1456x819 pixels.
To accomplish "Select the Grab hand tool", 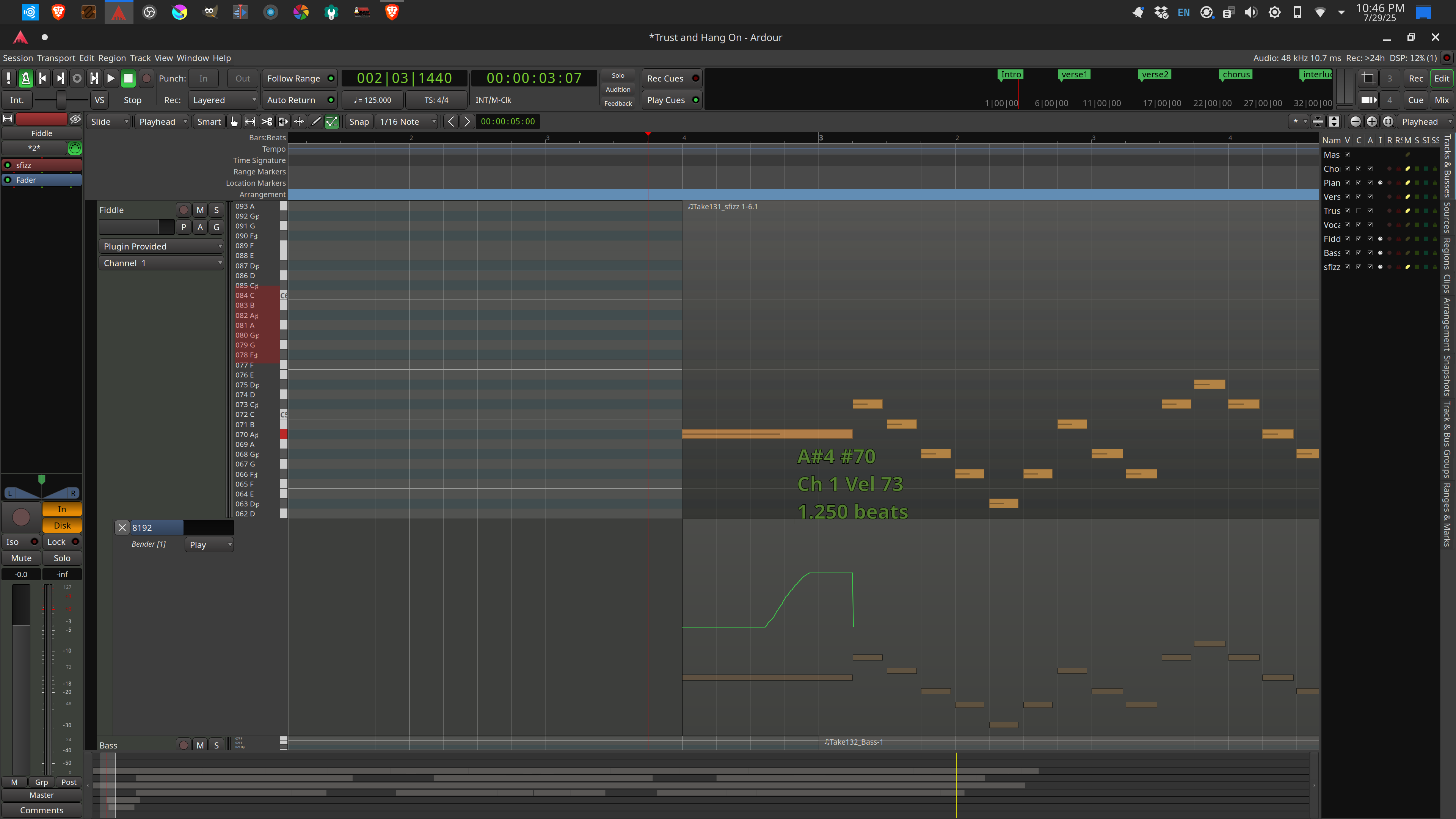I will pos(234,121).
